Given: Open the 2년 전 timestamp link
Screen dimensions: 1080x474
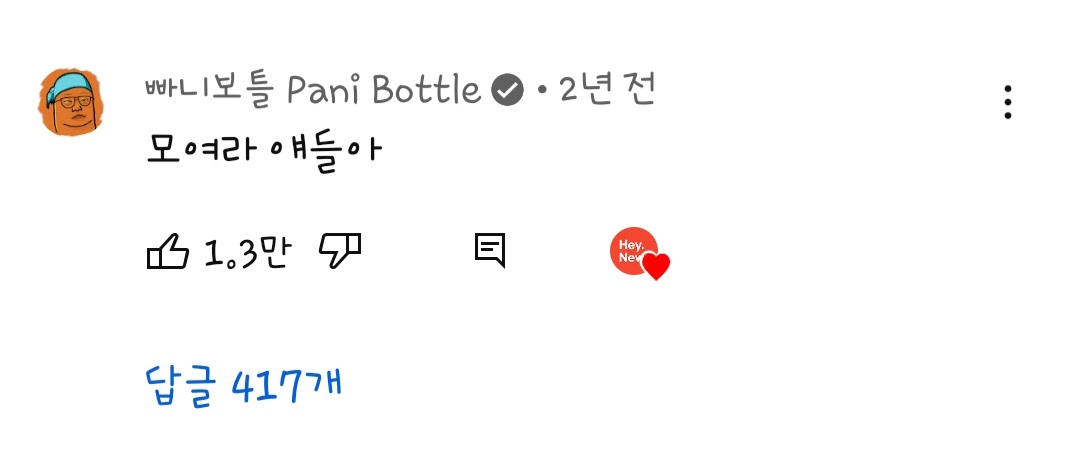Looking at the screenshot, I should (607, 90).
